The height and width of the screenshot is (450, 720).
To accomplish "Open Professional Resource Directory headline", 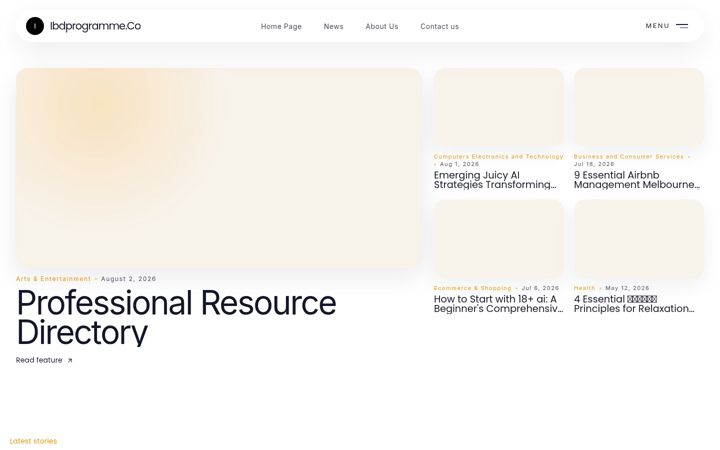I will [x=176, y=317].
